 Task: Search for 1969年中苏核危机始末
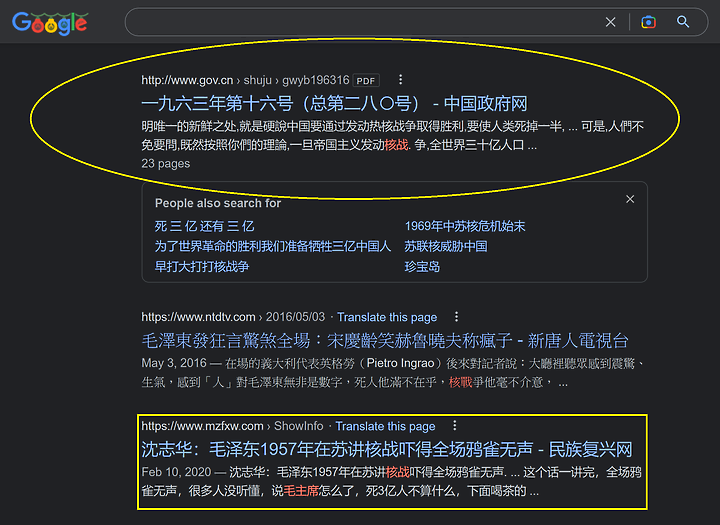pyautogui.click(x=465, y=226)
